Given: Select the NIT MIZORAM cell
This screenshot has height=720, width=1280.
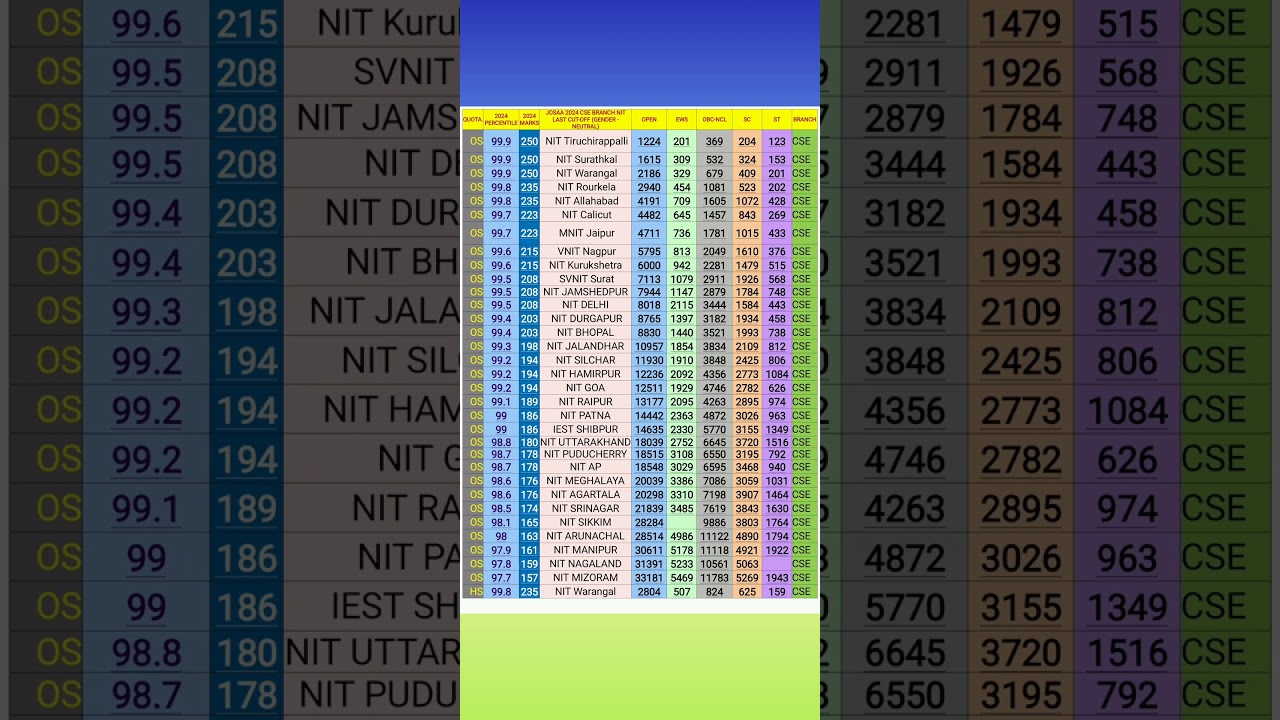Looking at the screenshot, I should pyautogui.click(x=586, y=578).
